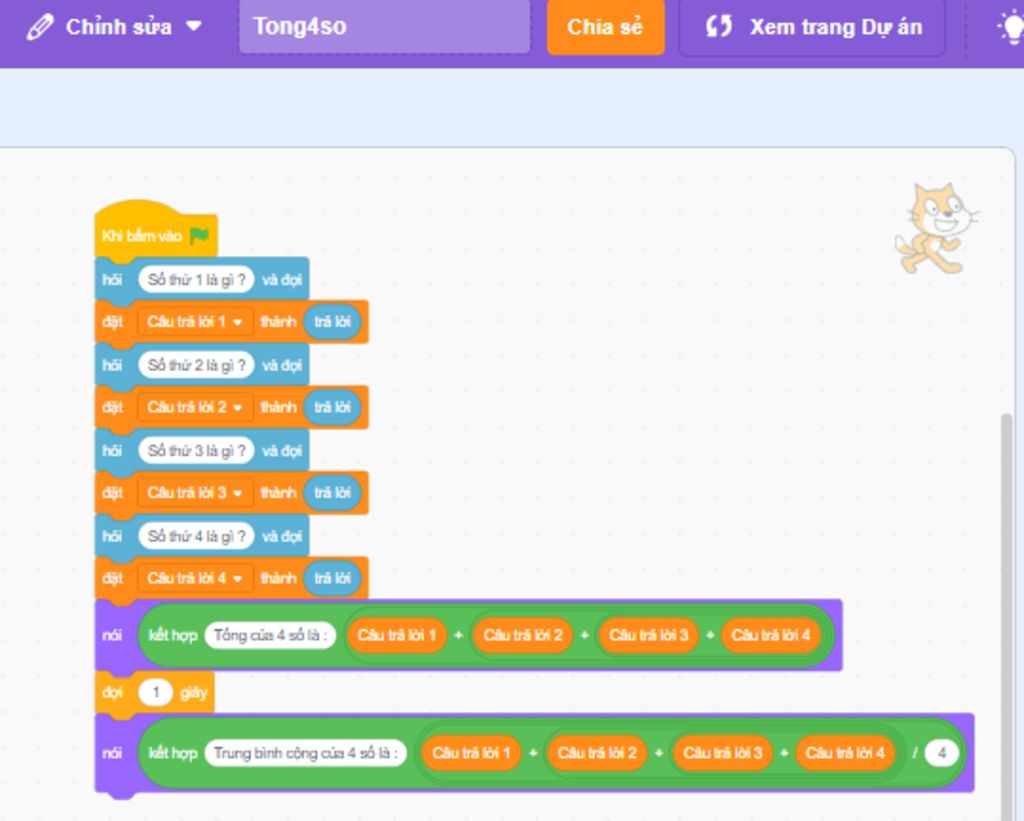Select the first hỏi và đợi block

point(202,280)
